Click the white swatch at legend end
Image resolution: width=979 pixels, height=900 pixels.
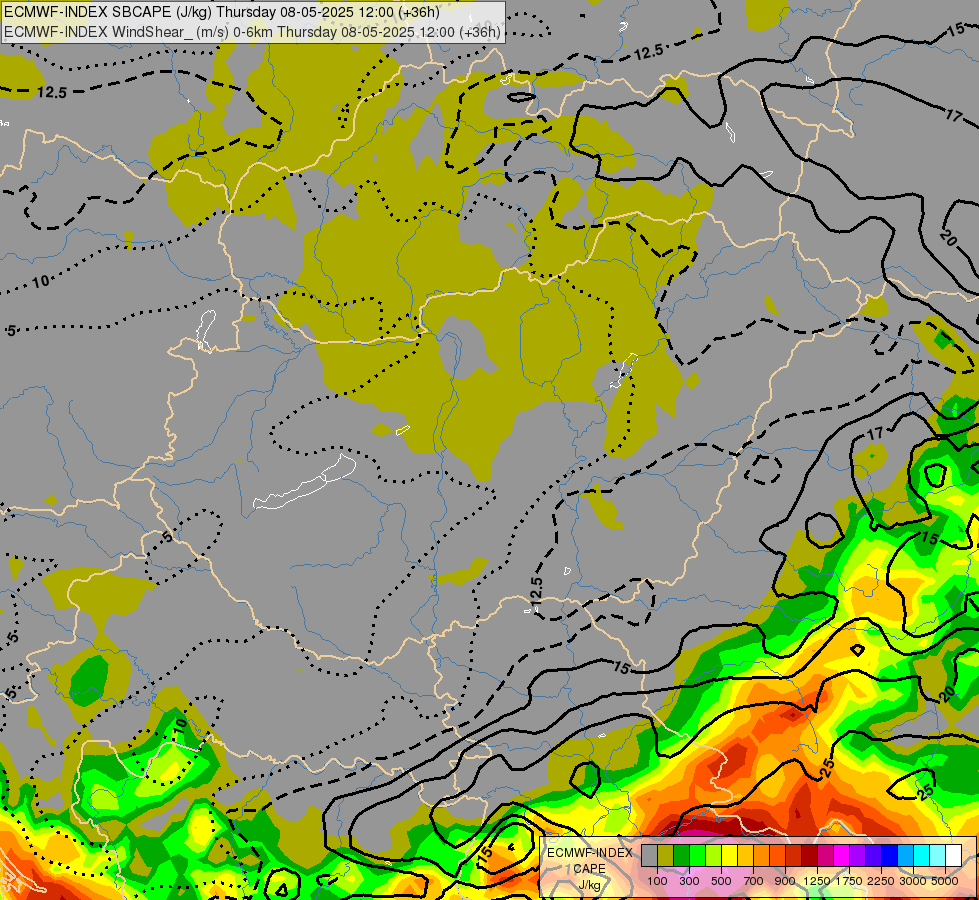953,856
